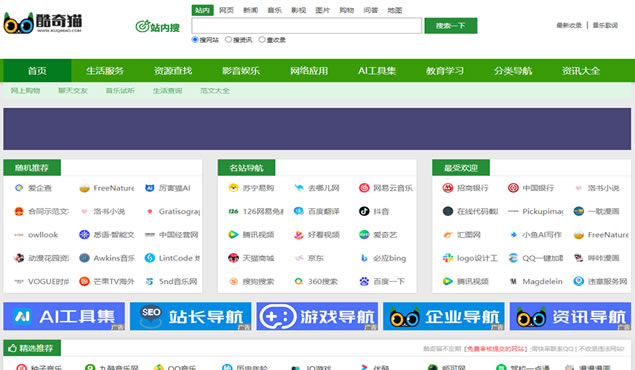Click the 搜索一下 search button
The height and width of the screenshot is (370, 635).
pos(451,26)
